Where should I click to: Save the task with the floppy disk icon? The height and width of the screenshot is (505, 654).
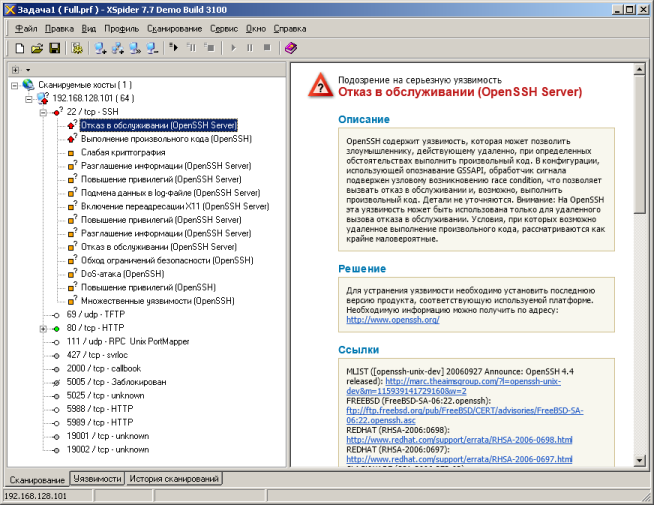55,48
